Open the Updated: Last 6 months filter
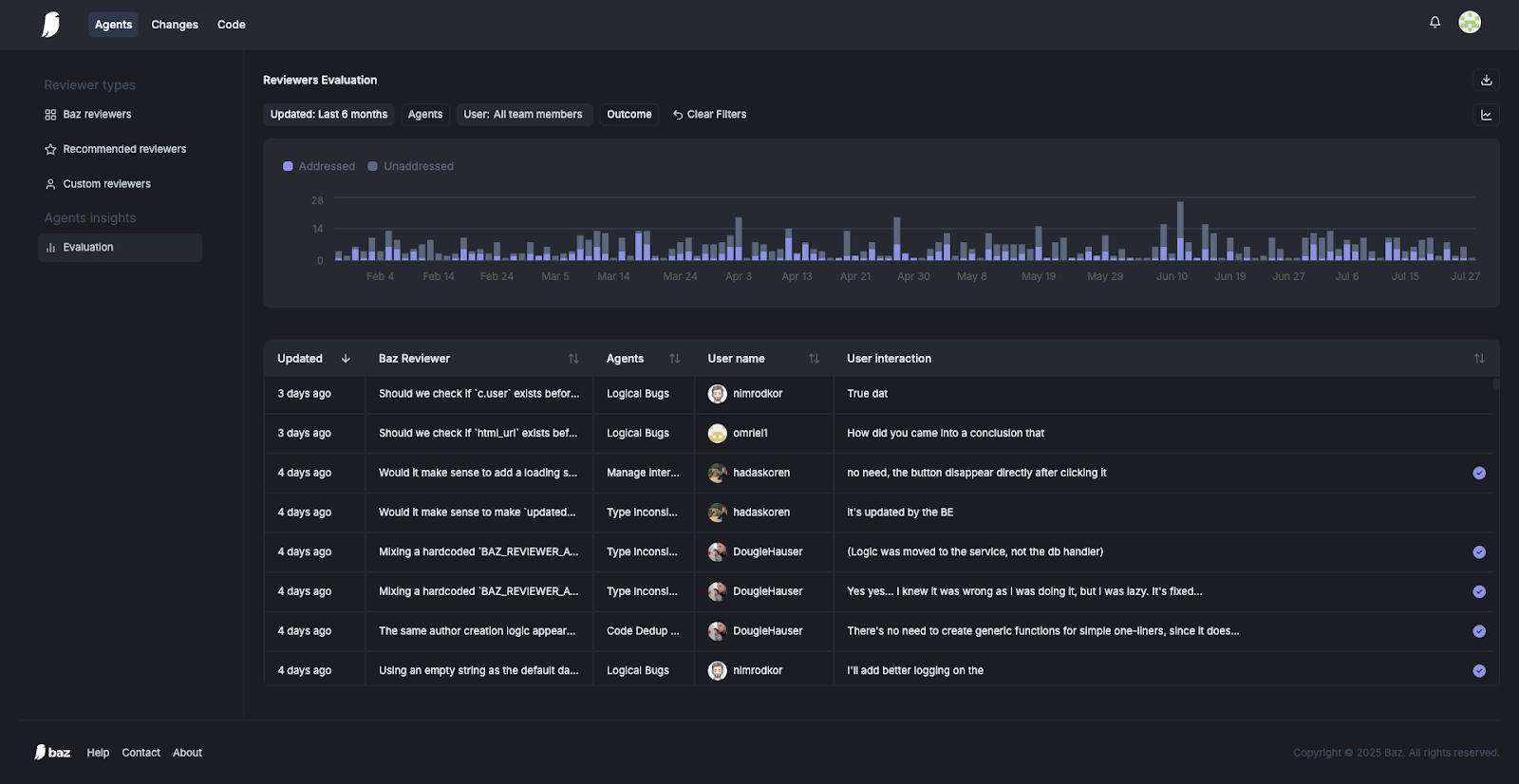This screenshot has height=784, width=1519. pos(328,115)
